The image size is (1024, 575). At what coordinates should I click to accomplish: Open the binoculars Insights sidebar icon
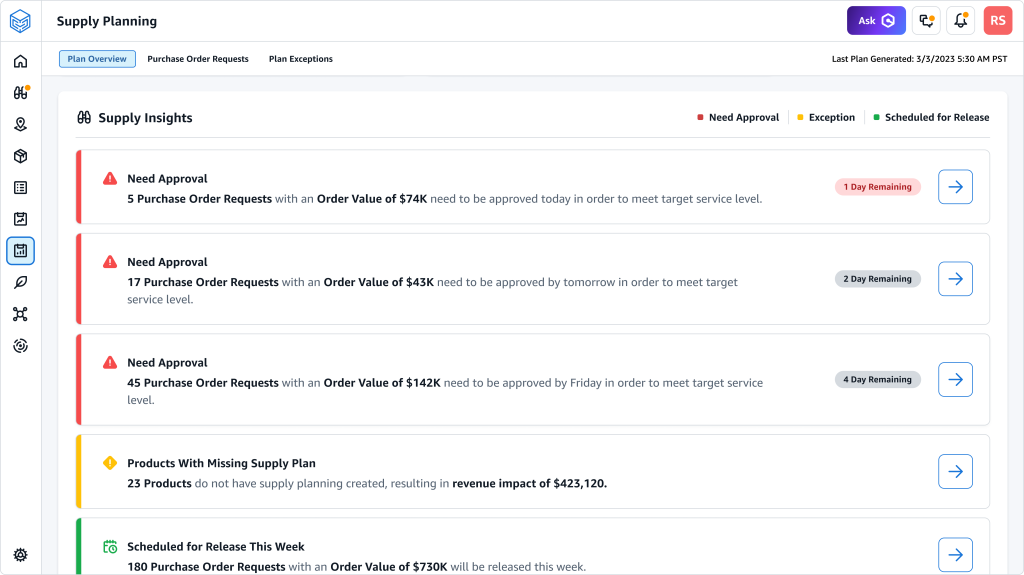tap(20, 93)
